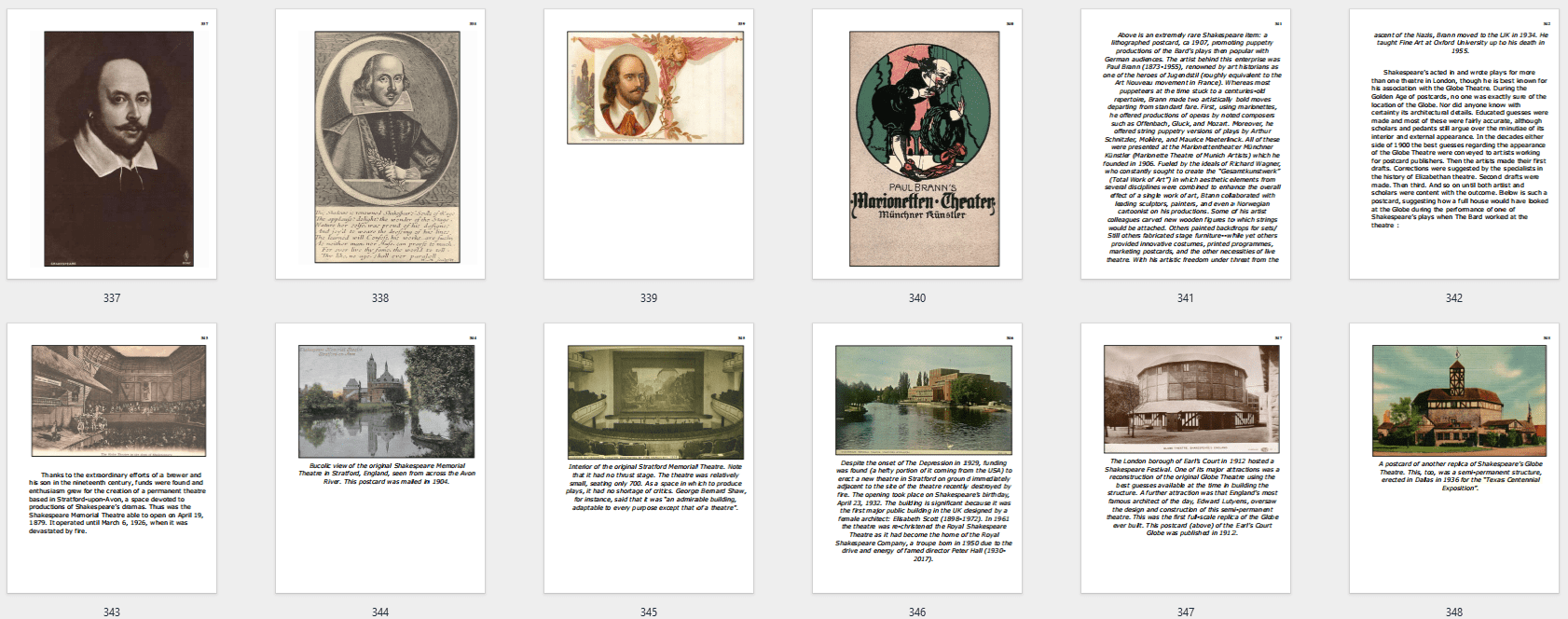Click the slide number label 338
1568x619 pixels.
tap(380, 298)
